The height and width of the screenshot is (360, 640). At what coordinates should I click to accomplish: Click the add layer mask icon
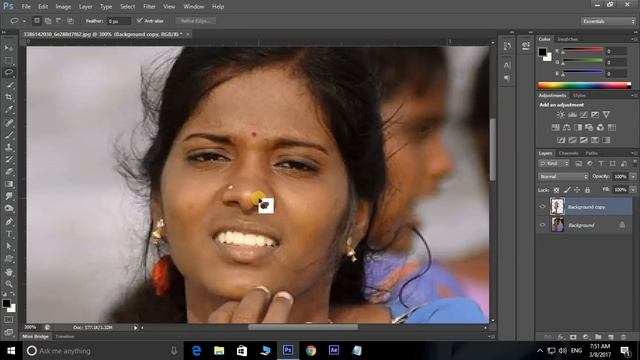click(x=573, y=337)
